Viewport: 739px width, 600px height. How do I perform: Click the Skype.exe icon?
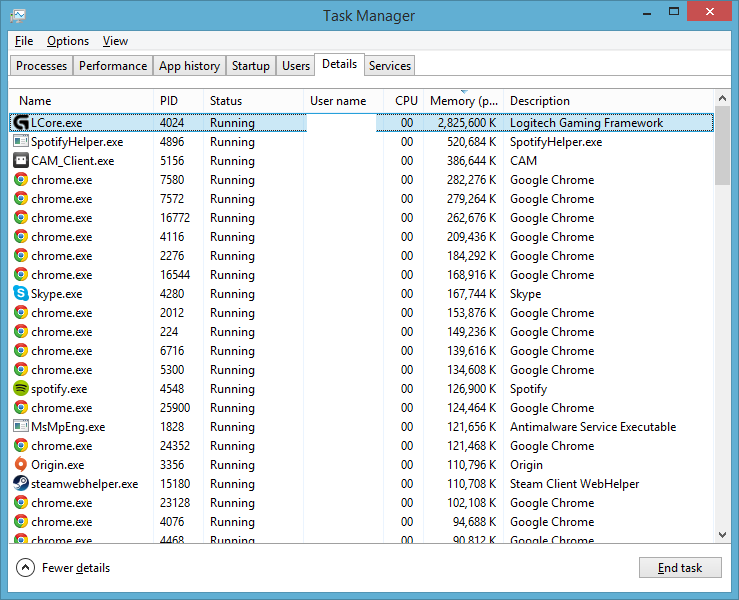click(x=21, y=293)
